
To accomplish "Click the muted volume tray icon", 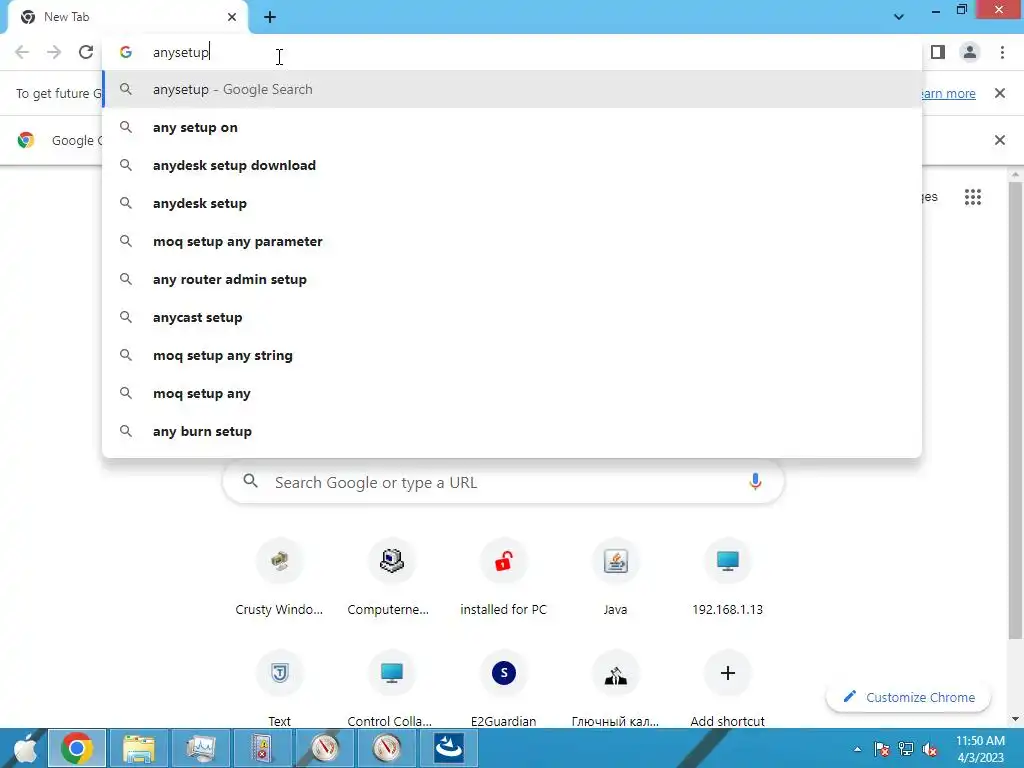I will click(x=930, y=749).
